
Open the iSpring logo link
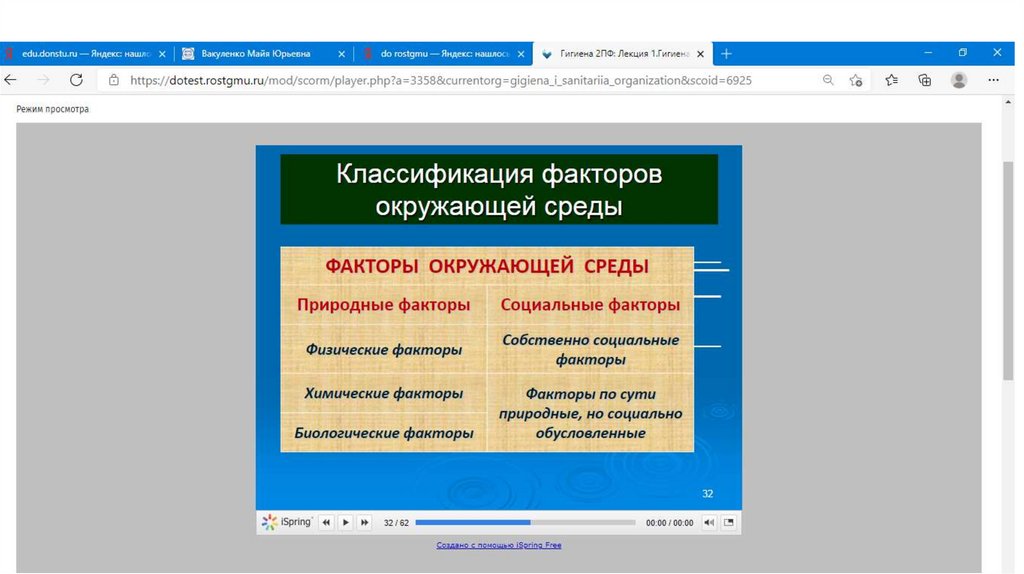(287, 522)
